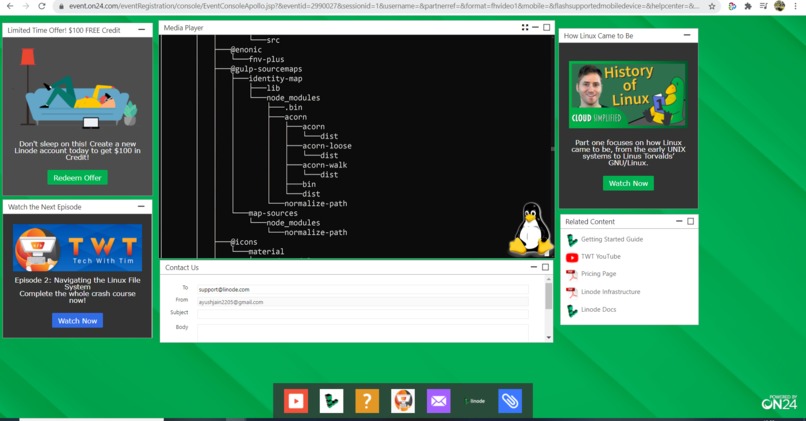Viewport: 806px width, 421px height.
Task: Click the Body text area
Action: point(362,332)
